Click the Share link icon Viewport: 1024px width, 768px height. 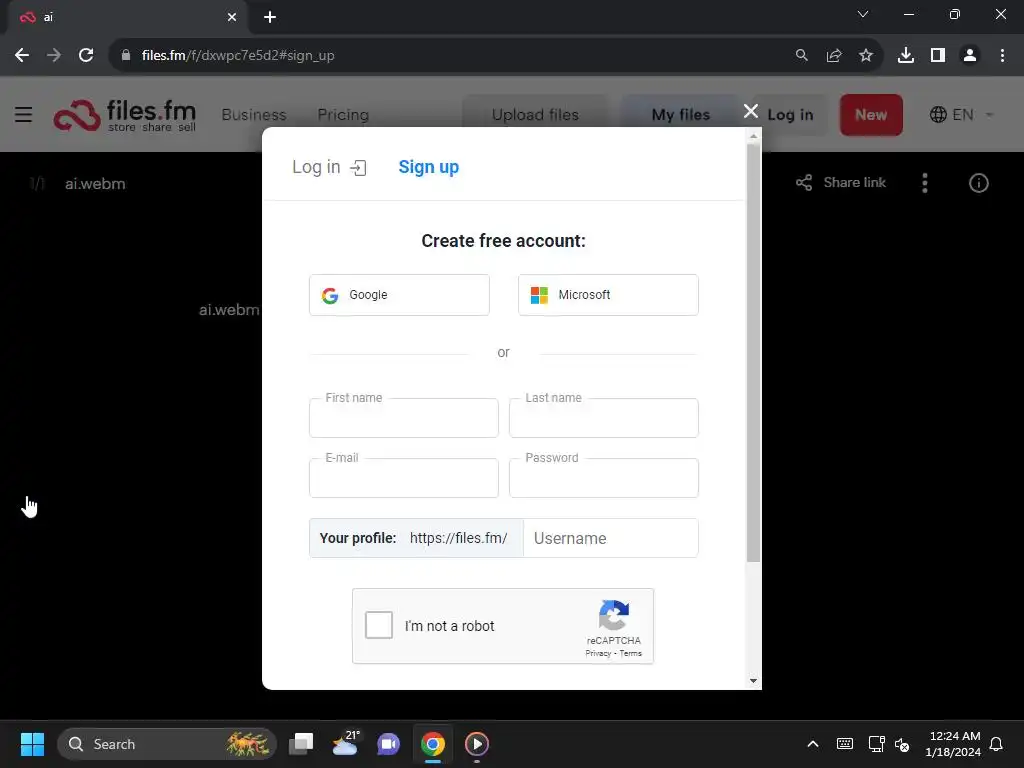pos(804,183)
